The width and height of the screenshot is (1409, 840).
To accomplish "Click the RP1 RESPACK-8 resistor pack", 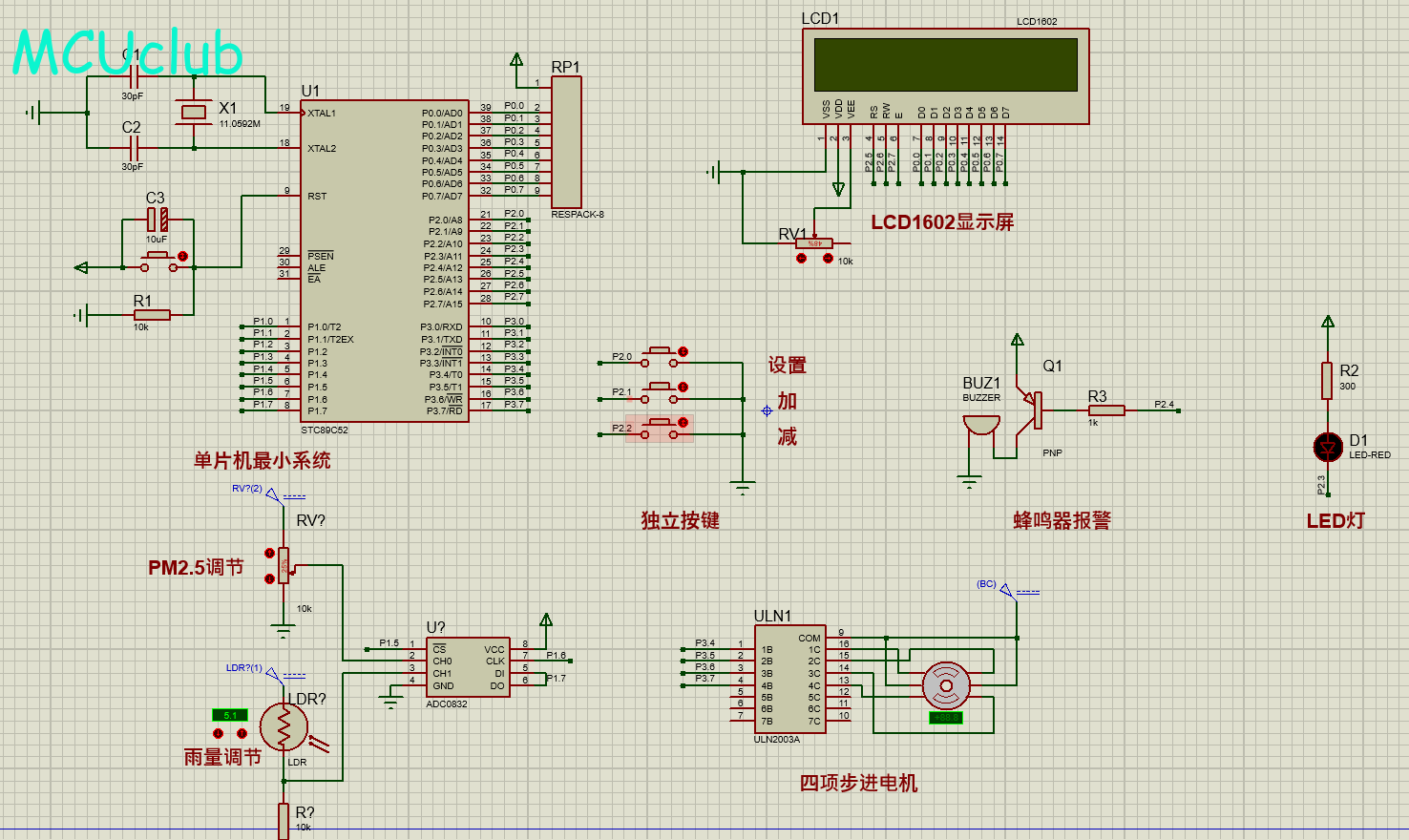I will 566,142.
